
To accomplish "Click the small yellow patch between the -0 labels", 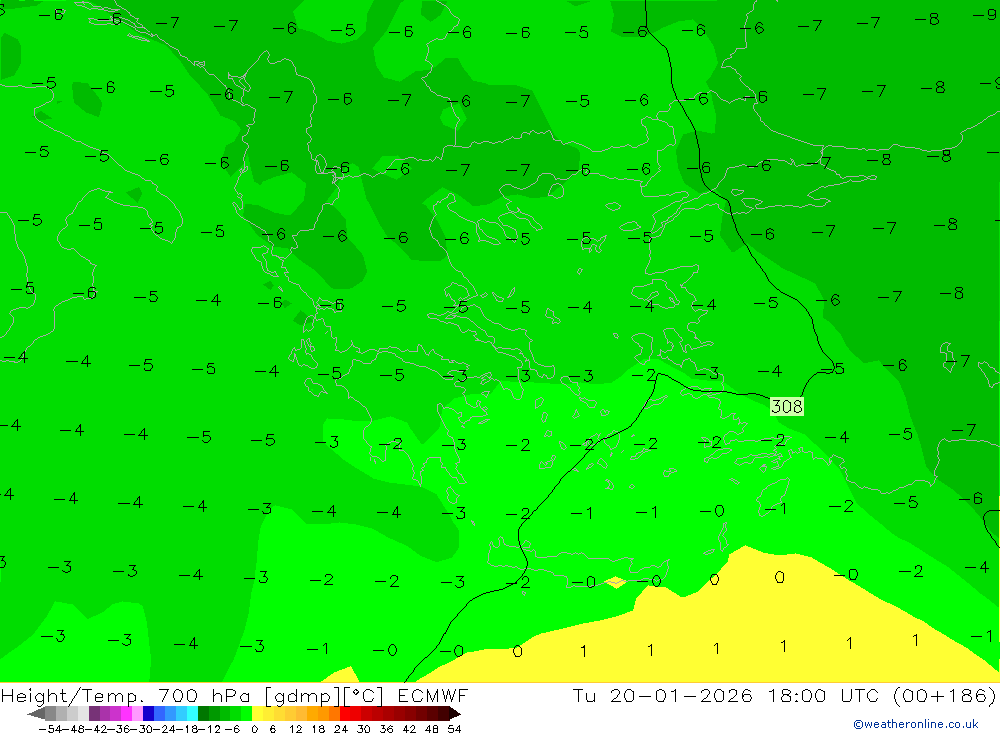I will tap(615, 581).
